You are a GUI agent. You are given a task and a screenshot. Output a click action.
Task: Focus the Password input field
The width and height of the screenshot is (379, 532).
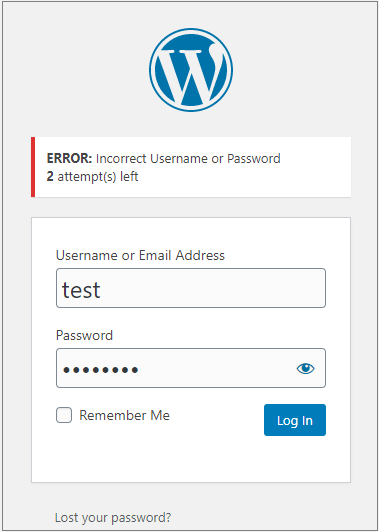coord(191,368)
